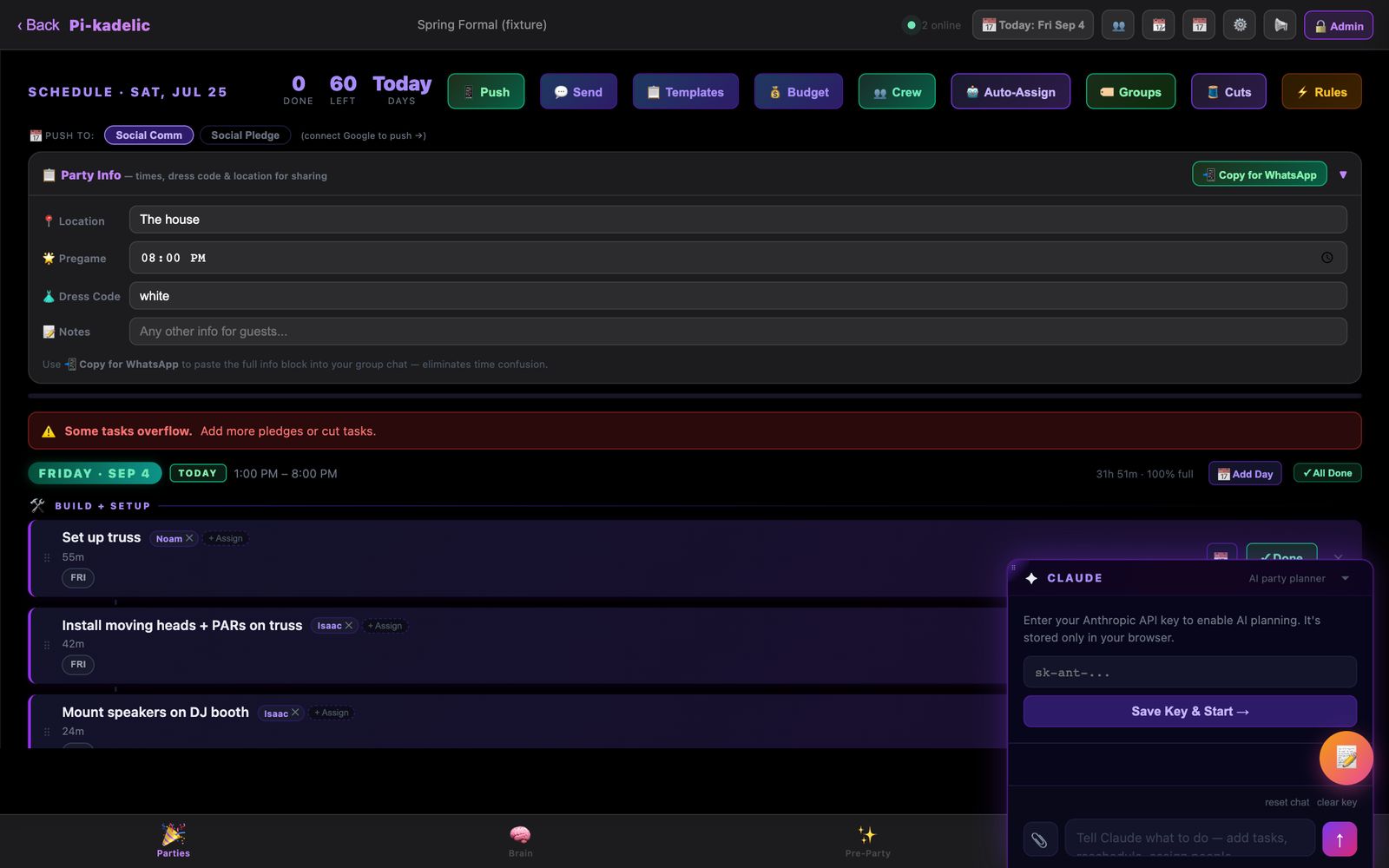Image resolution: width=1389 pixels, height=868 pixels.
Task: Click the Some tasks overflow warning banner
Action: click(694, 431)
